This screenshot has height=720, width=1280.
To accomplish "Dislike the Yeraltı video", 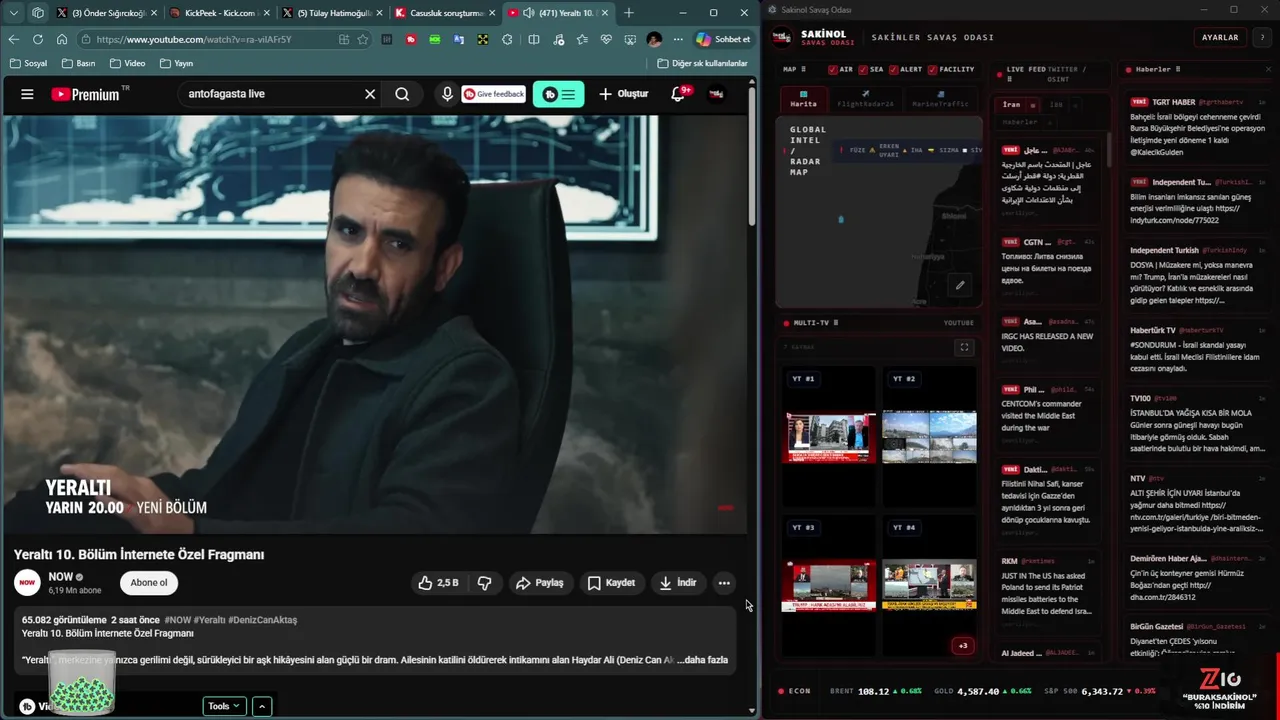I will [484, 583].
